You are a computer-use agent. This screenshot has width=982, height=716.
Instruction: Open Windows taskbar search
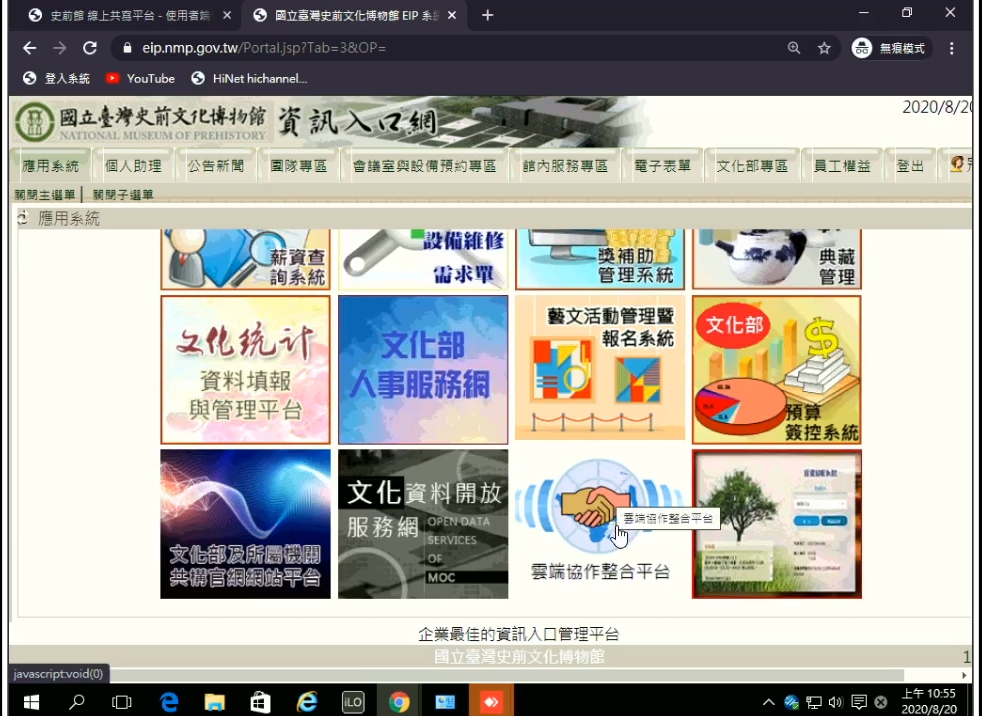coord(76,702)
